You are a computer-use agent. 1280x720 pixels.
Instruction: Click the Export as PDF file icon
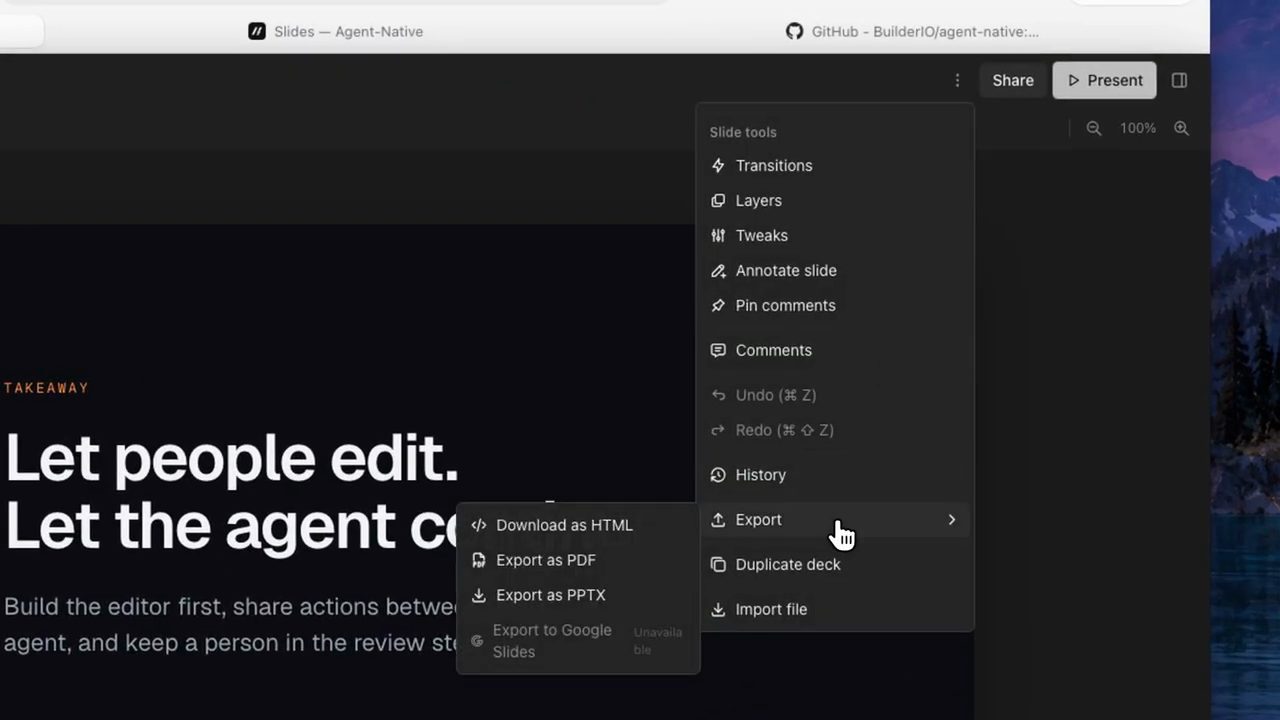coord(479,560)
